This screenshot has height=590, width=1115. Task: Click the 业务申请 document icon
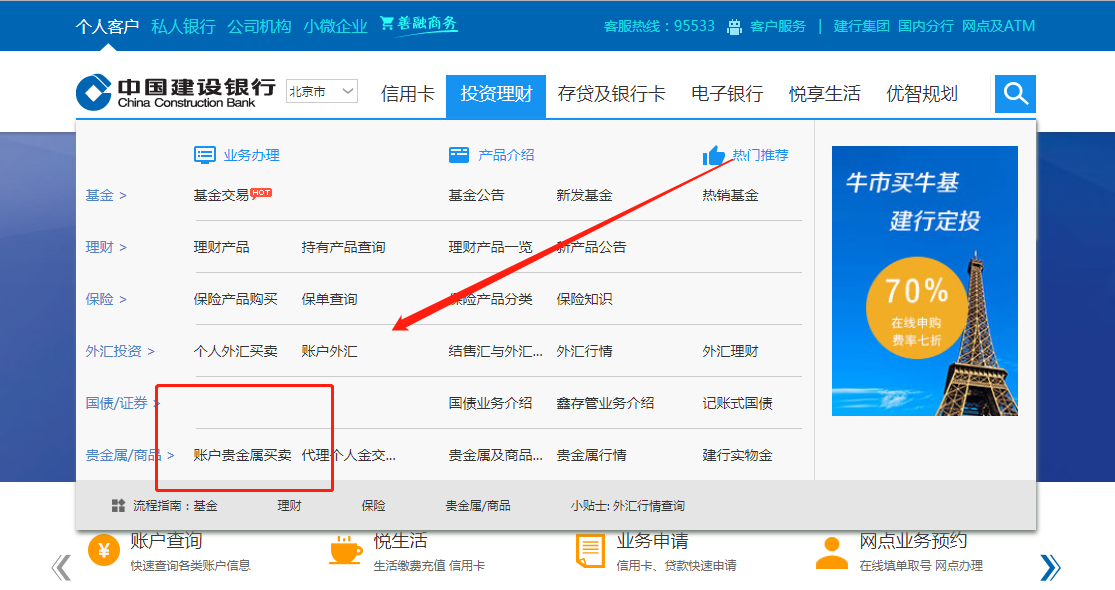coord(589,552)
